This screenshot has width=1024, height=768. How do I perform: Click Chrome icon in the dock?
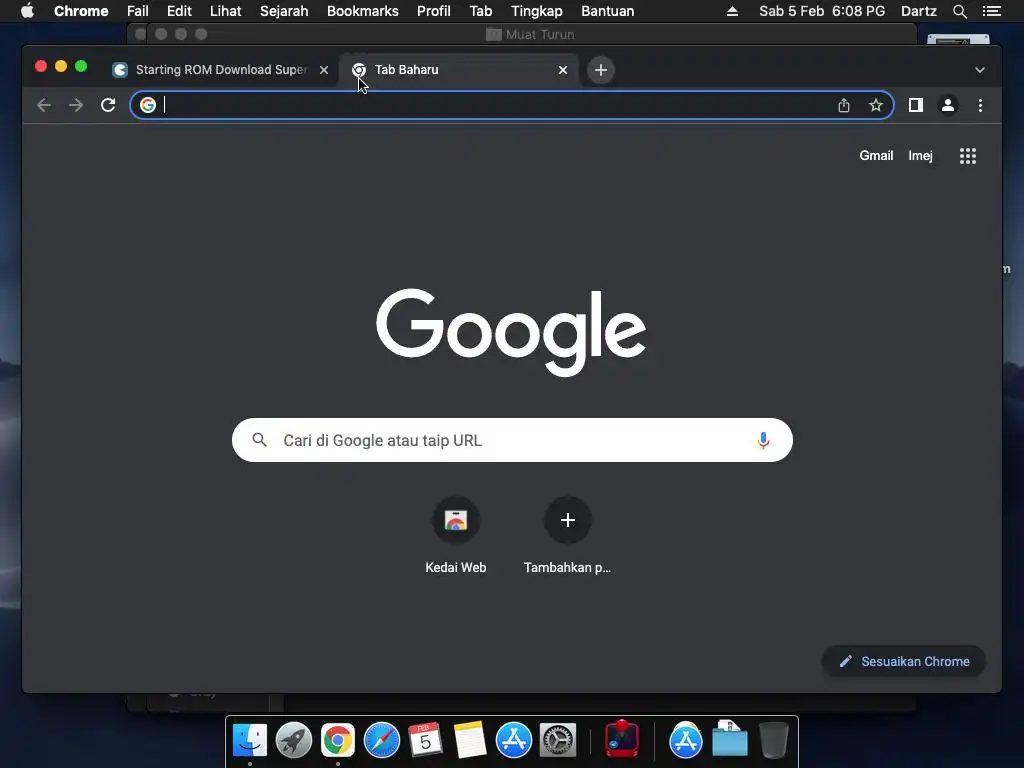pyautogui.click(x=338, y=741)
